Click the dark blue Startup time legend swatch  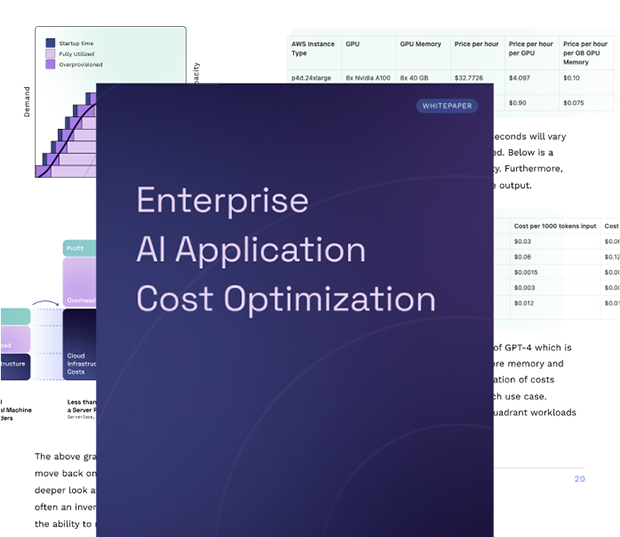pos(50,42)
